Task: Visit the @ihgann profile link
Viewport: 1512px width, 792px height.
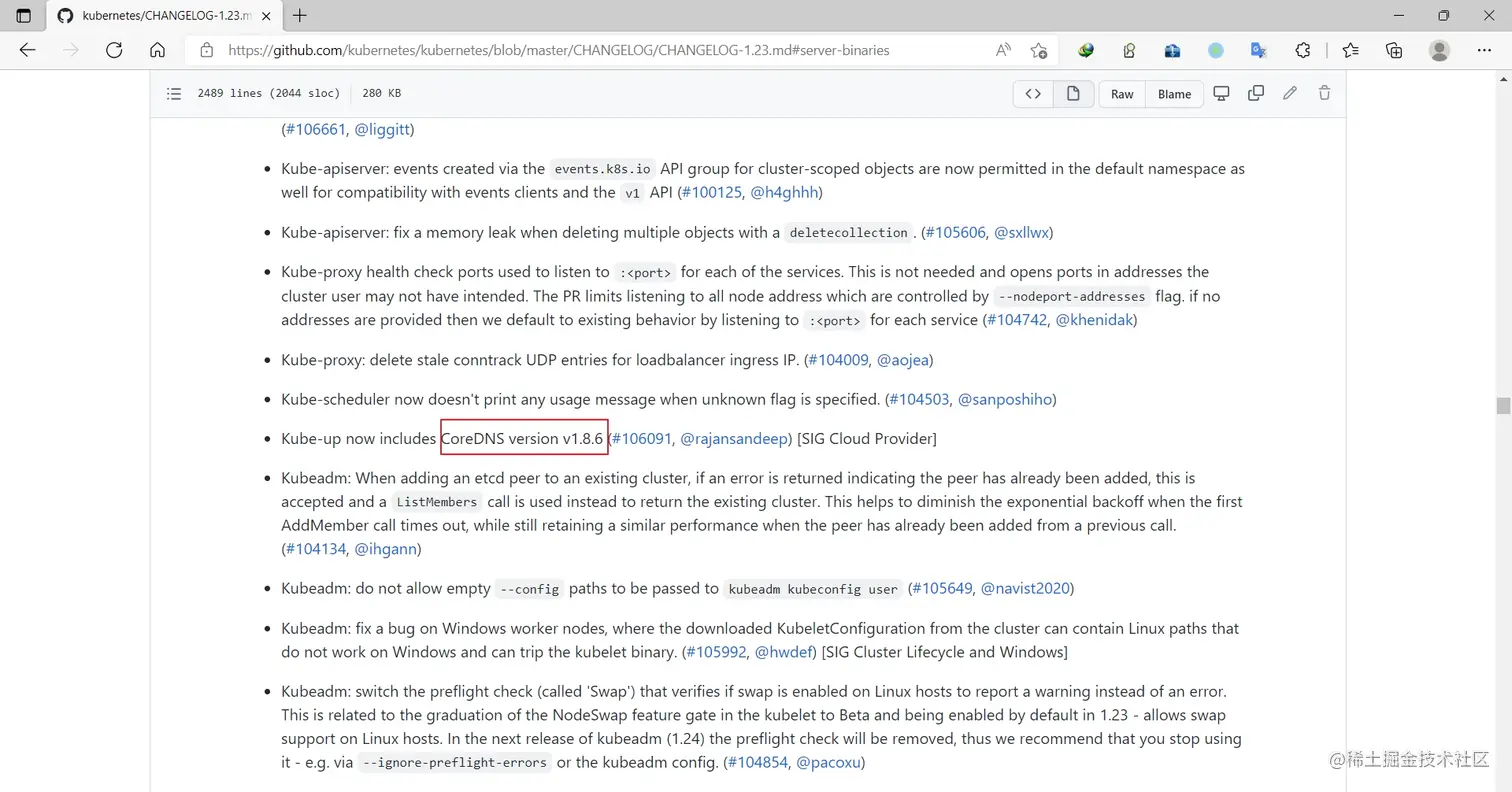Action: tap(386, 549)
